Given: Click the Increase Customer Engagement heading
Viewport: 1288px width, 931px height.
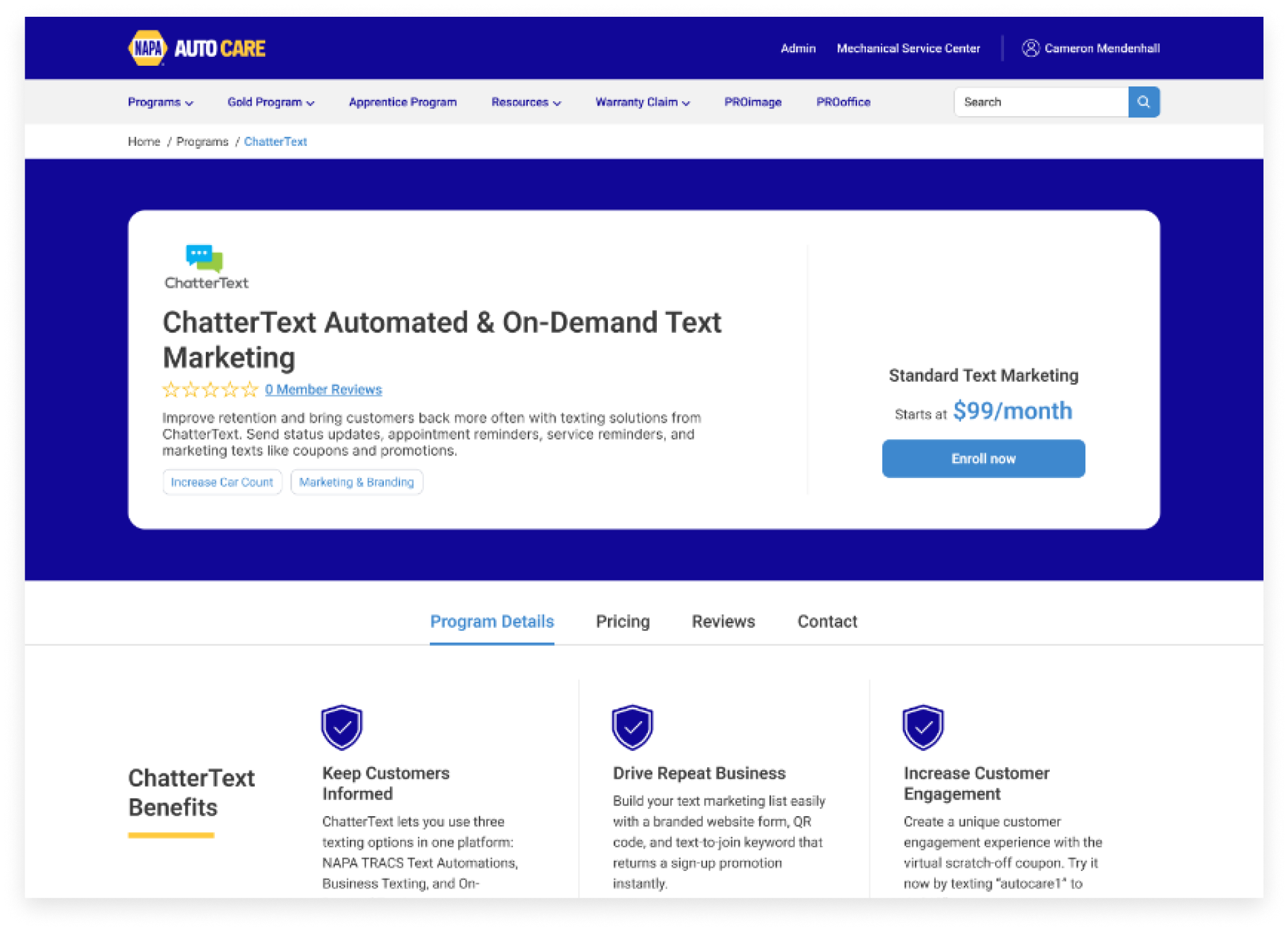Looking at the screenshot, I should pyautogui.click(x=976, y=783).
